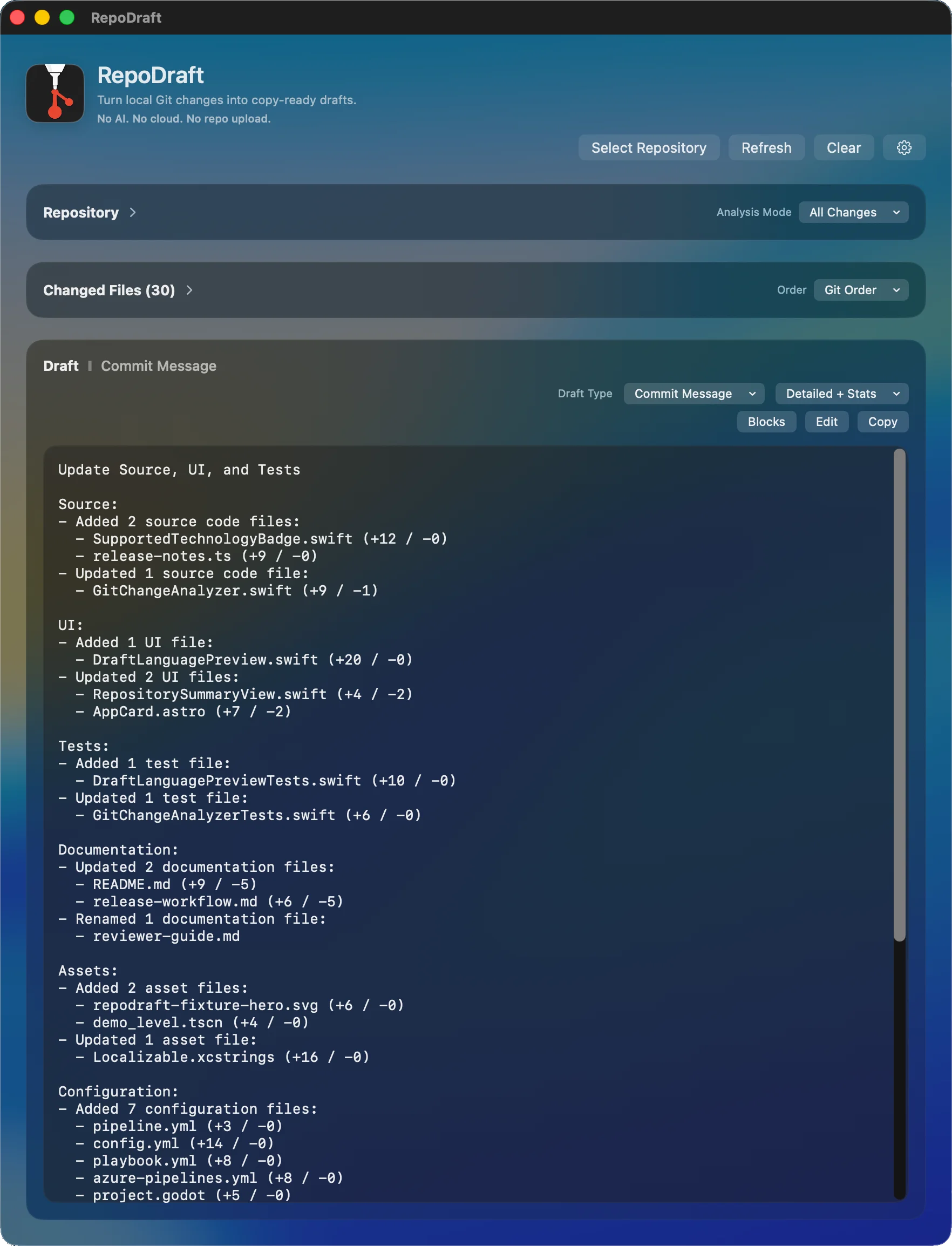Click the 'Assets:' section header line

click(88, 970)
